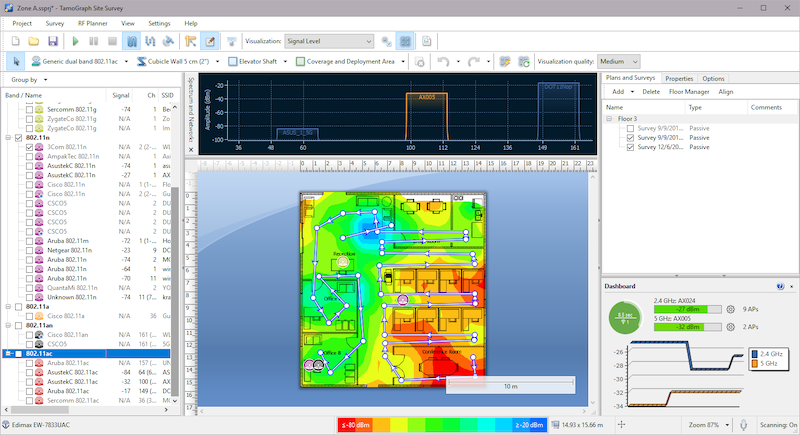Click the filter funnel toolbar icon
Screen dimensions: 800x435
pyautogui.click(x=232, y=41)
